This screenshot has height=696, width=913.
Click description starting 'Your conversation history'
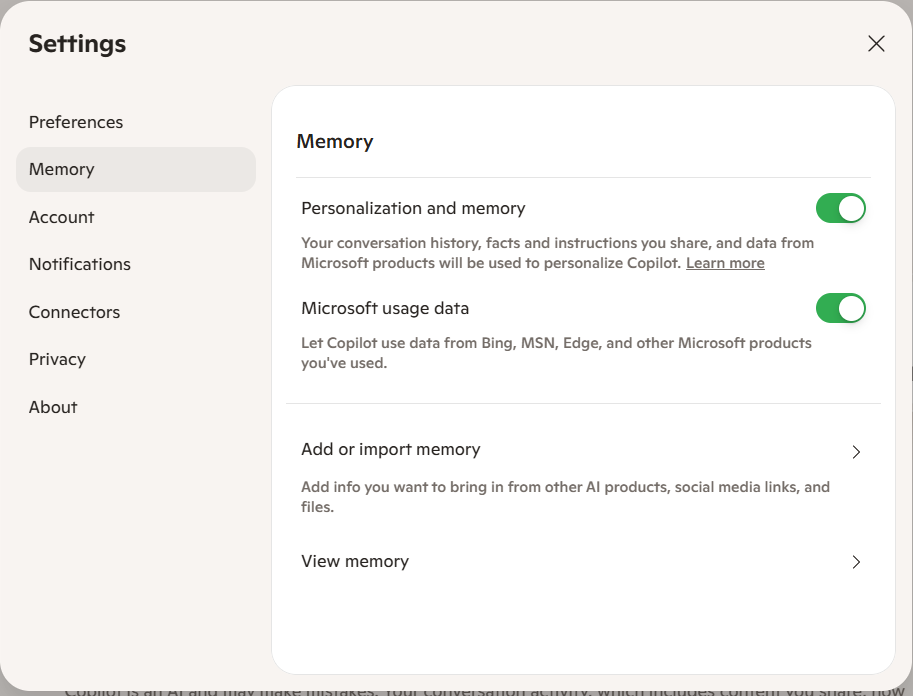tap(557, 253)
